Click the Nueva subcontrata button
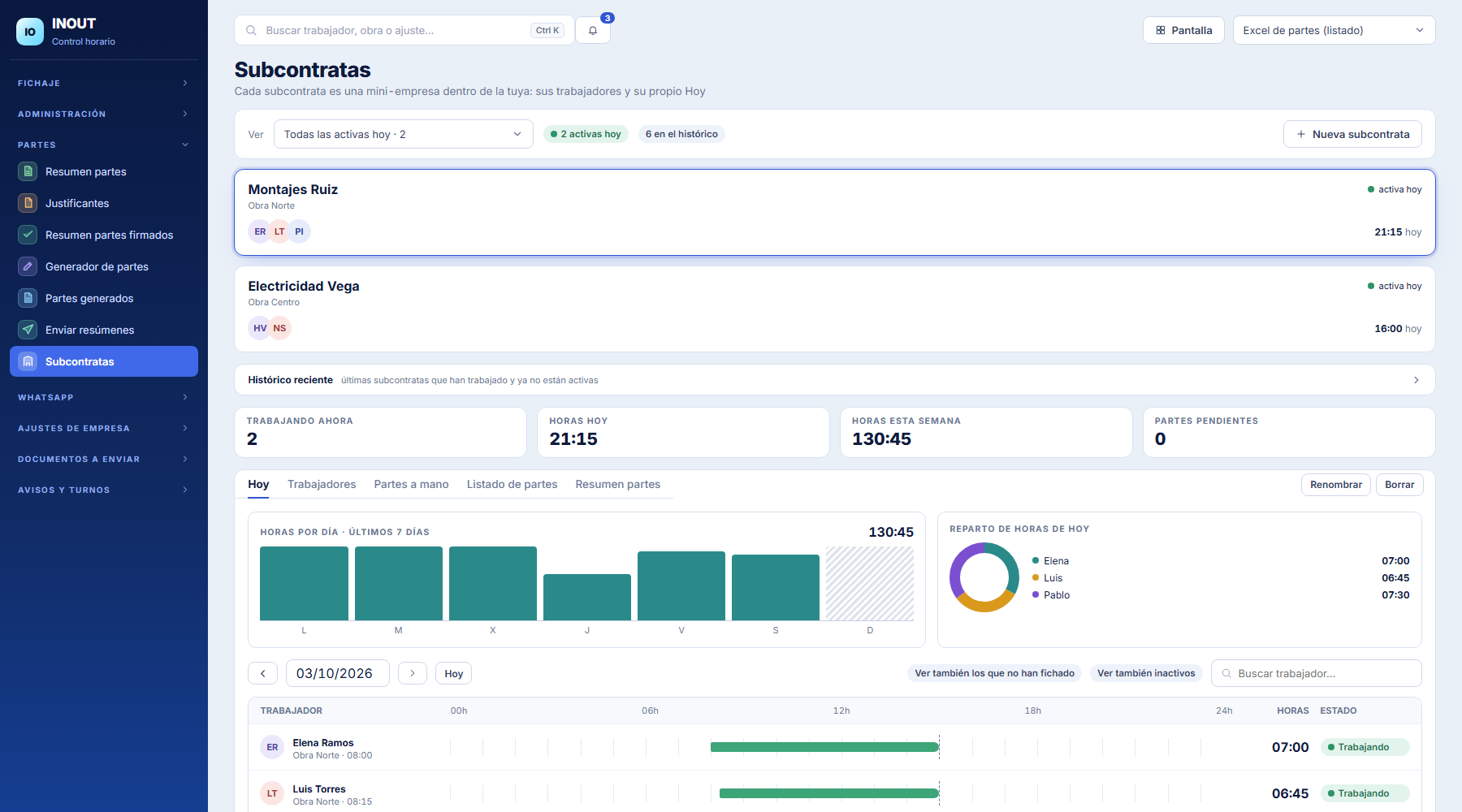Screen dimensions: 1462x812 click(x=1352, y=134)
